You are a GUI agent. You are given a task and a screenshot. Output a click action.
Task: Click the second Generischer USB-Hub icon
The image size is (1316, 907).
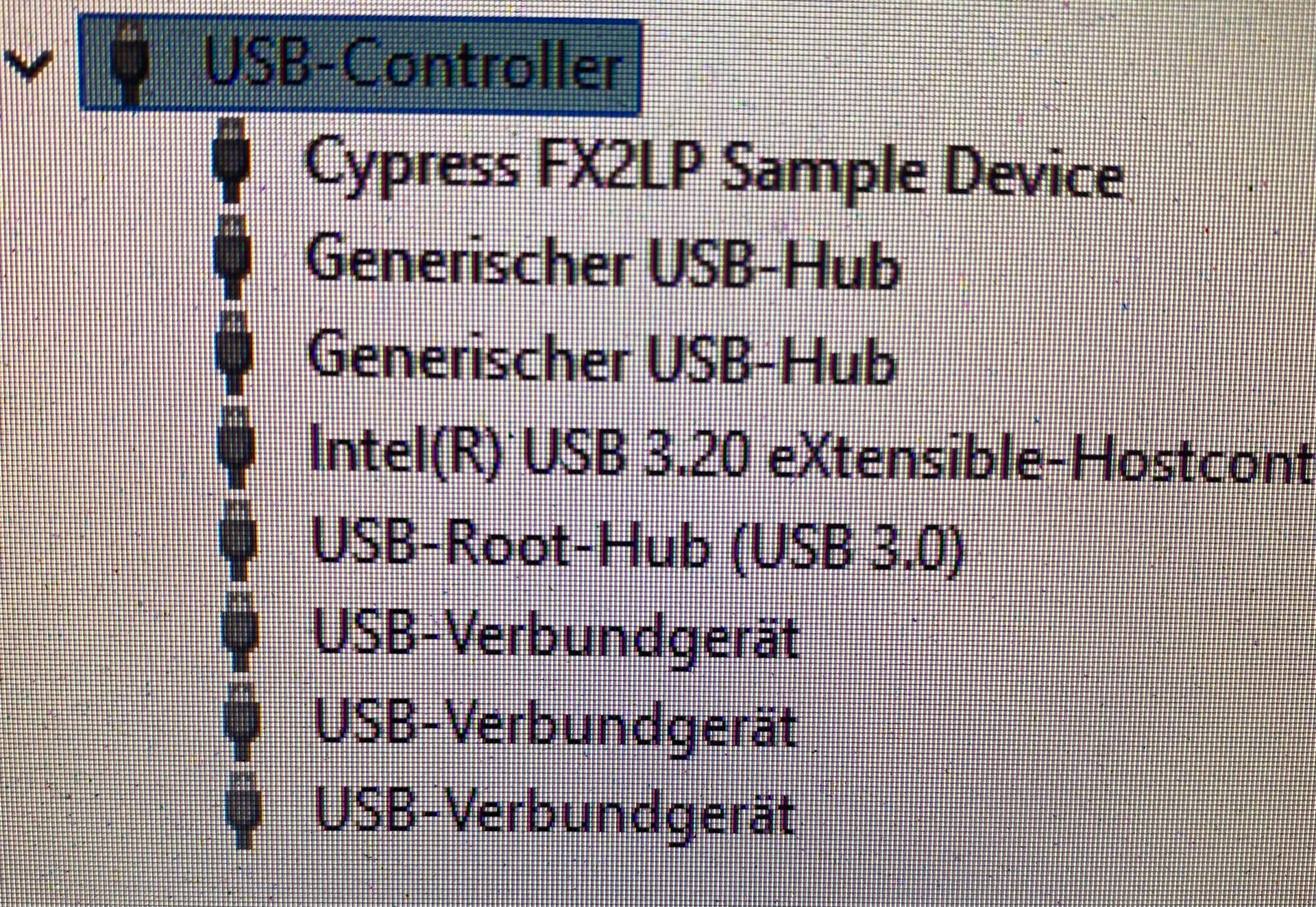pos(234,353)
